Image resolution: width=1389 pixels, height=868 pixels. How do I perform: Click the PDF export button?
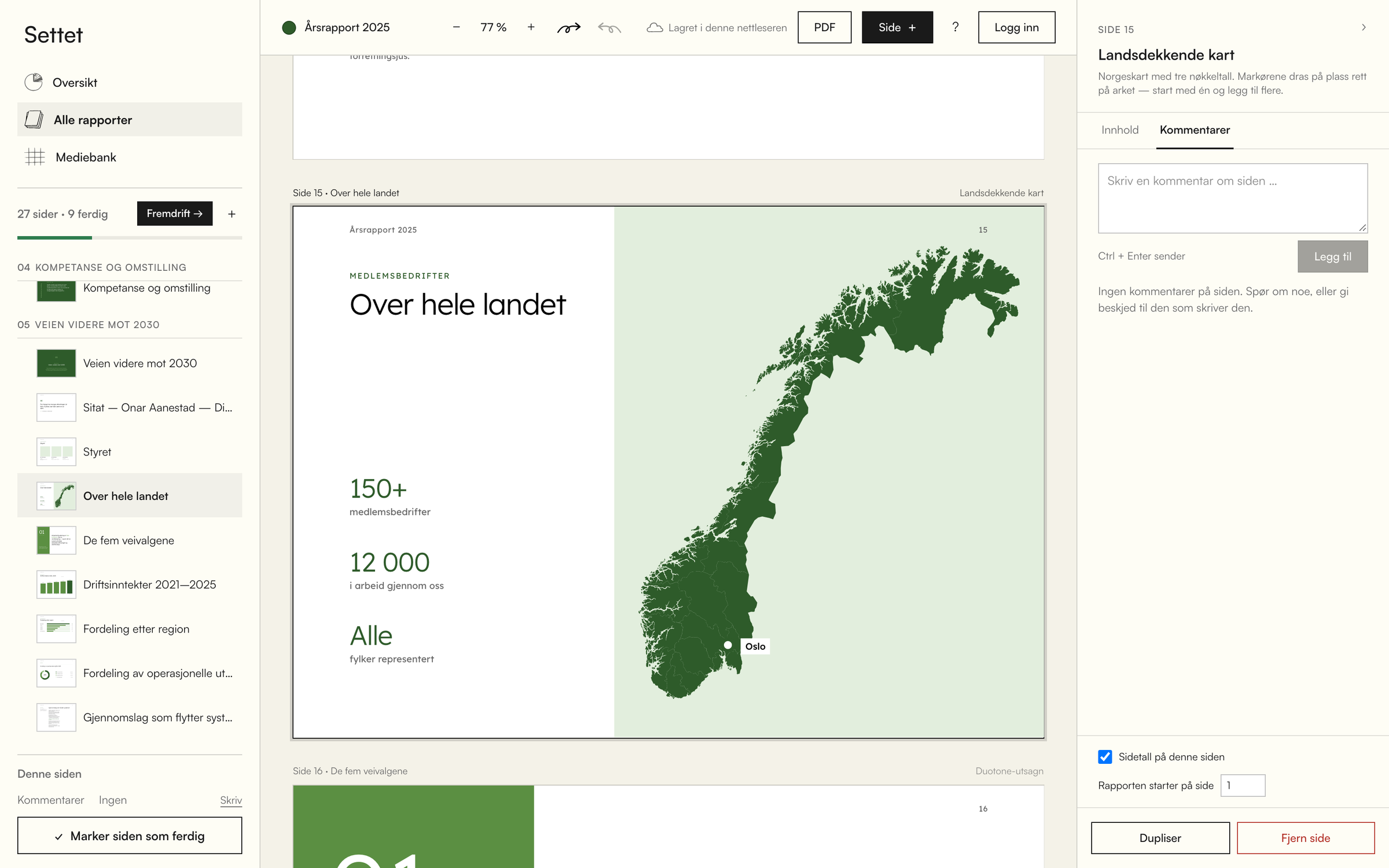coord(824,27)
